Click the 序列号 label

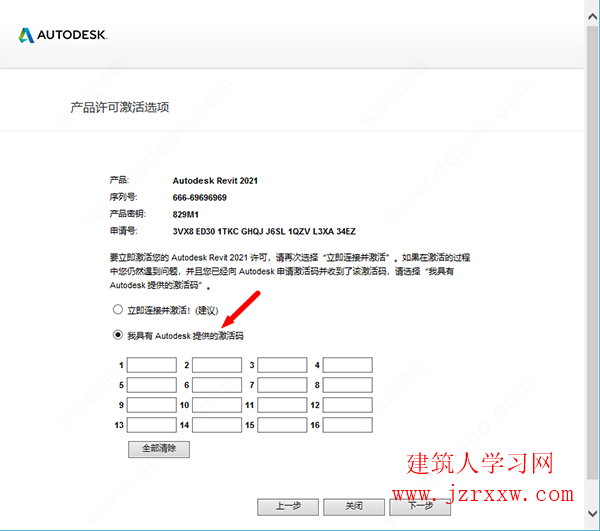123,197
